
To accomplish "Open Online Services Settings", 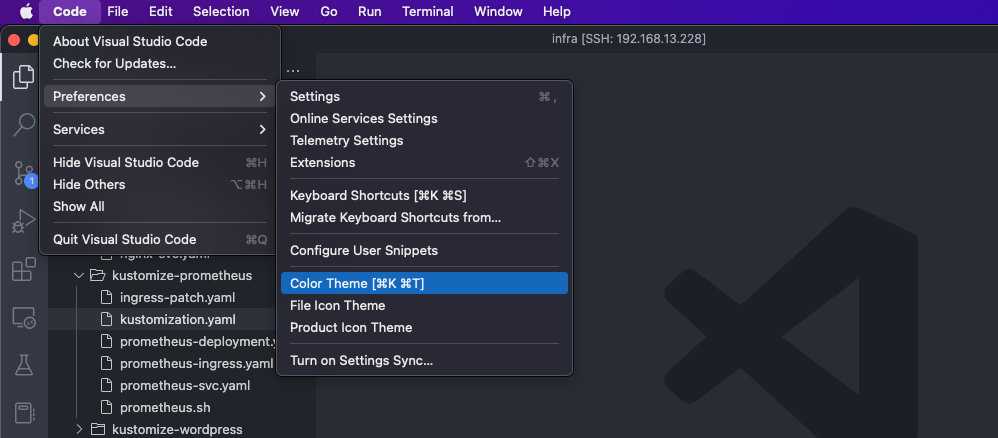I will click(424, 118).
